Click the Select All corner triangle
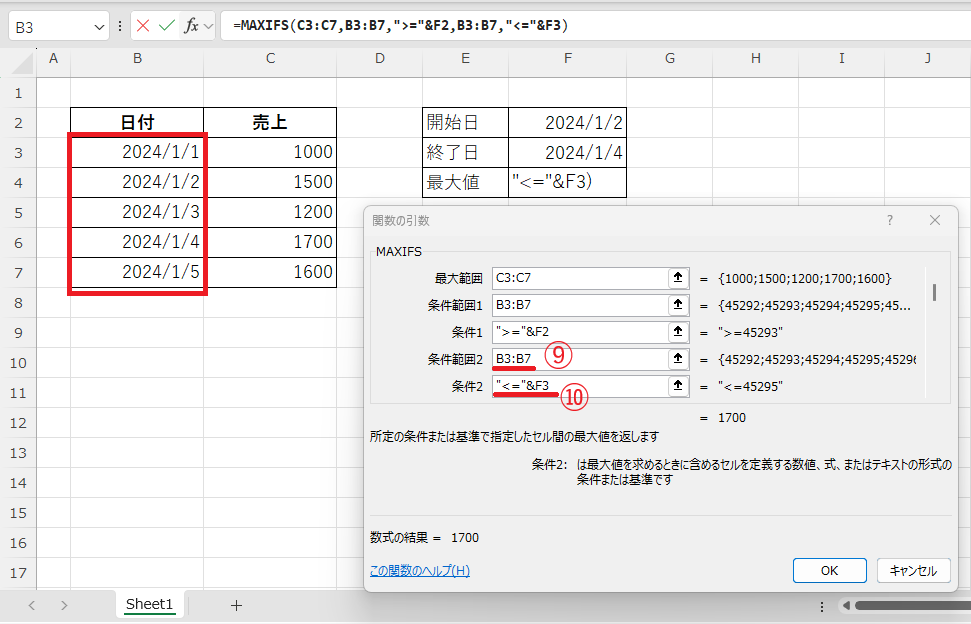This screenshot has height=624, width=971. point(24,64)
